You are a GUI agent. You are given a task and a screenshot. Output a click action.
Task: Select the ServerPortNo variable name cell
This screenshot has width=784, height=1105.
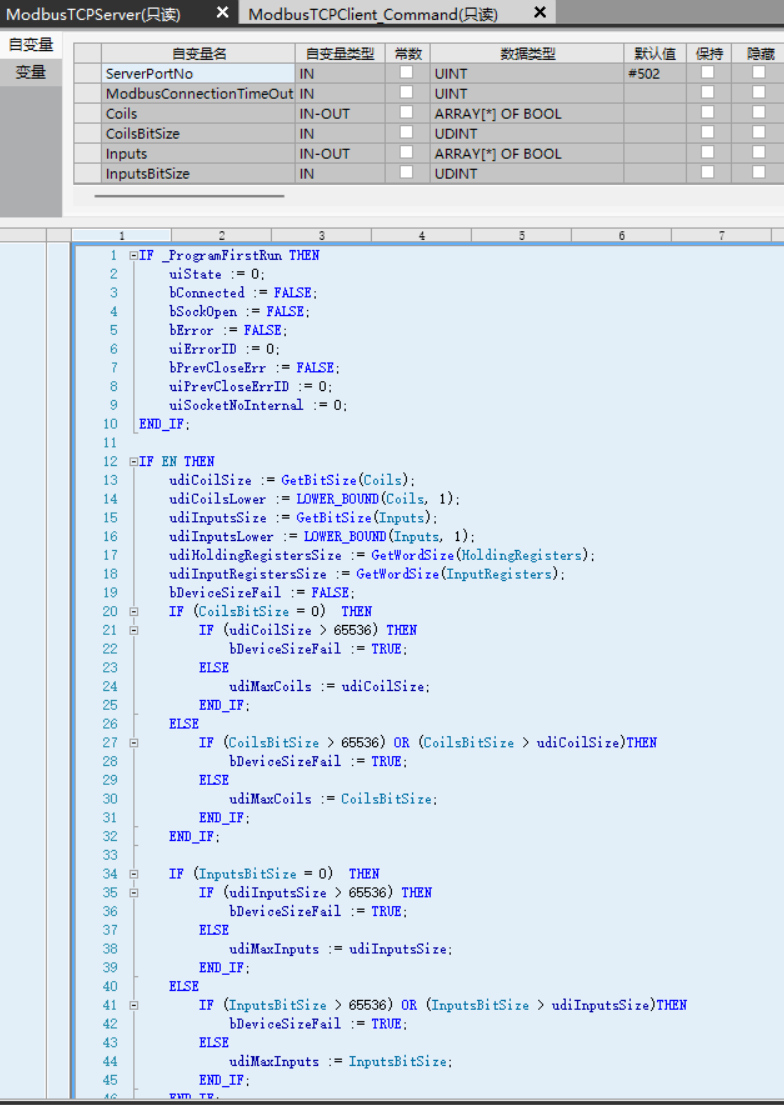(198, 73)
